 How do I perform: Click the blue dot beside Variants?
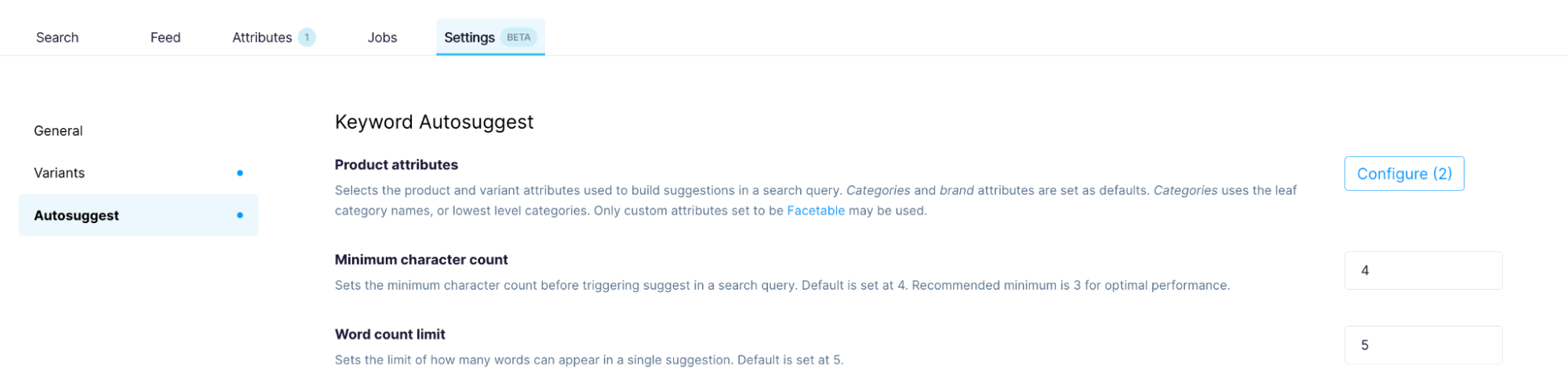240,173
